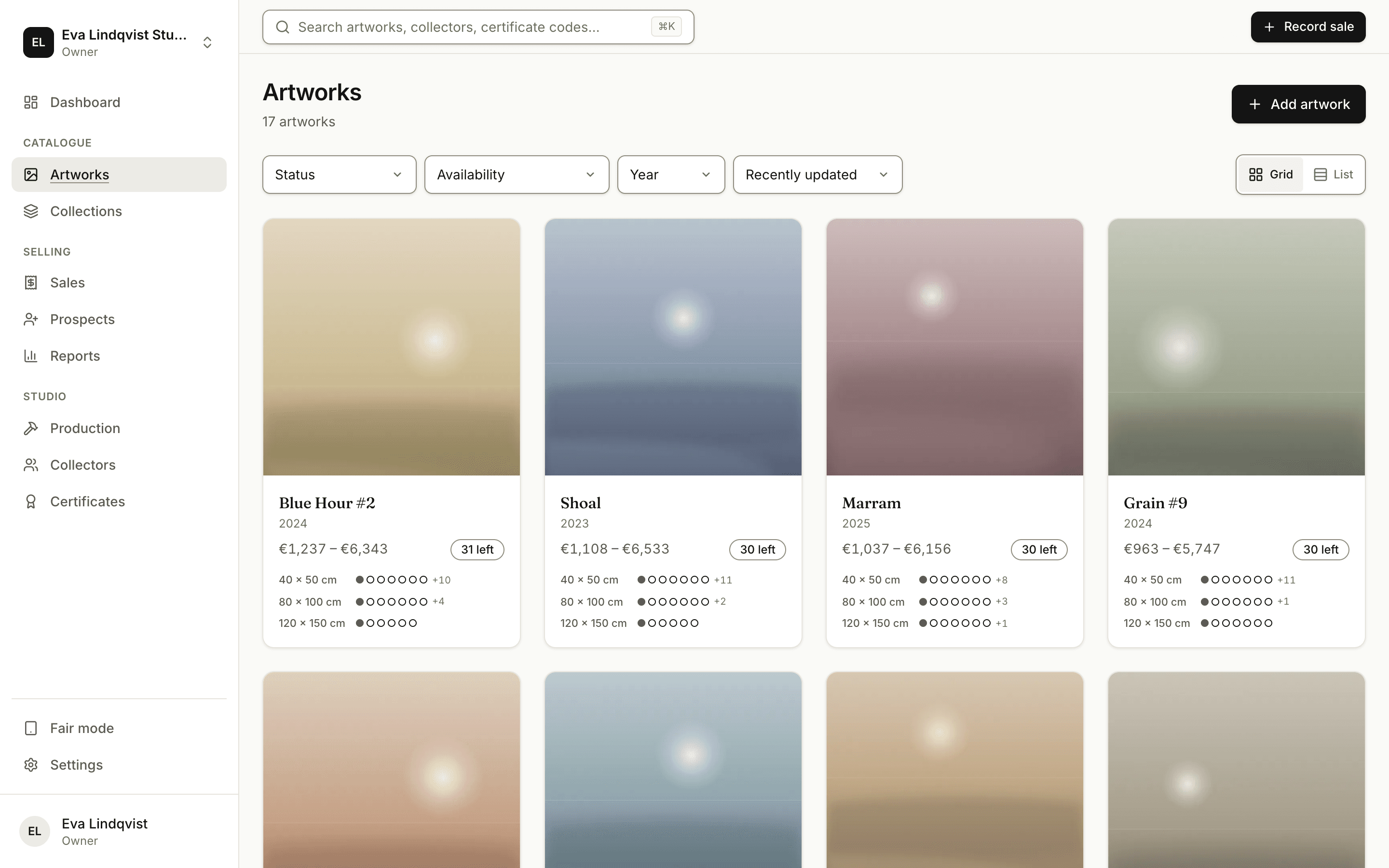This screenshot has height=868, width=1389.
Task: Open Fair mode
Action: (119, 728)
